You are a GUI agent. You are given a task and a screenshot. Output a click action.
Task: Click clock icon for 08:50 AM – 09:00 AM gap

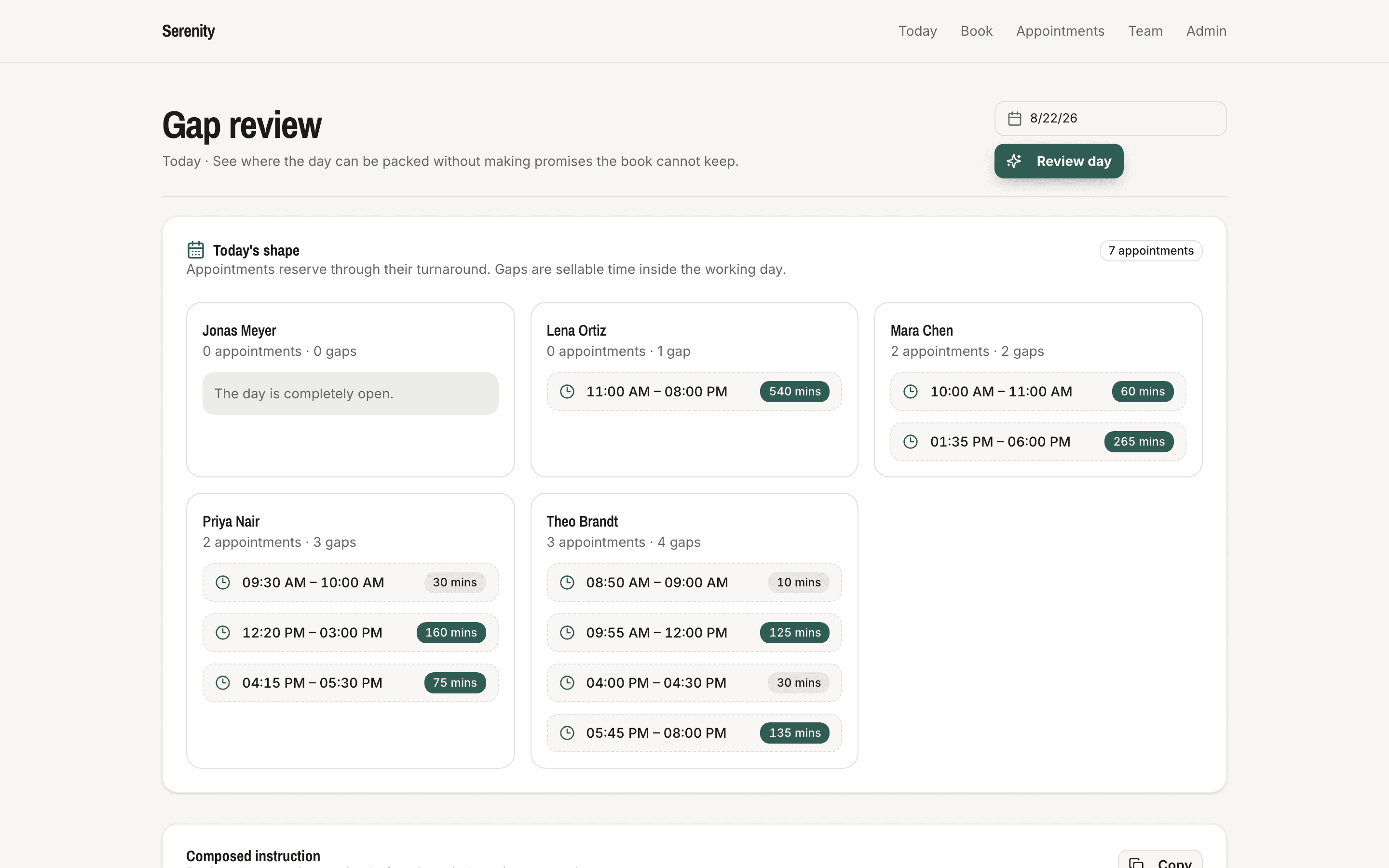point(567,583)
